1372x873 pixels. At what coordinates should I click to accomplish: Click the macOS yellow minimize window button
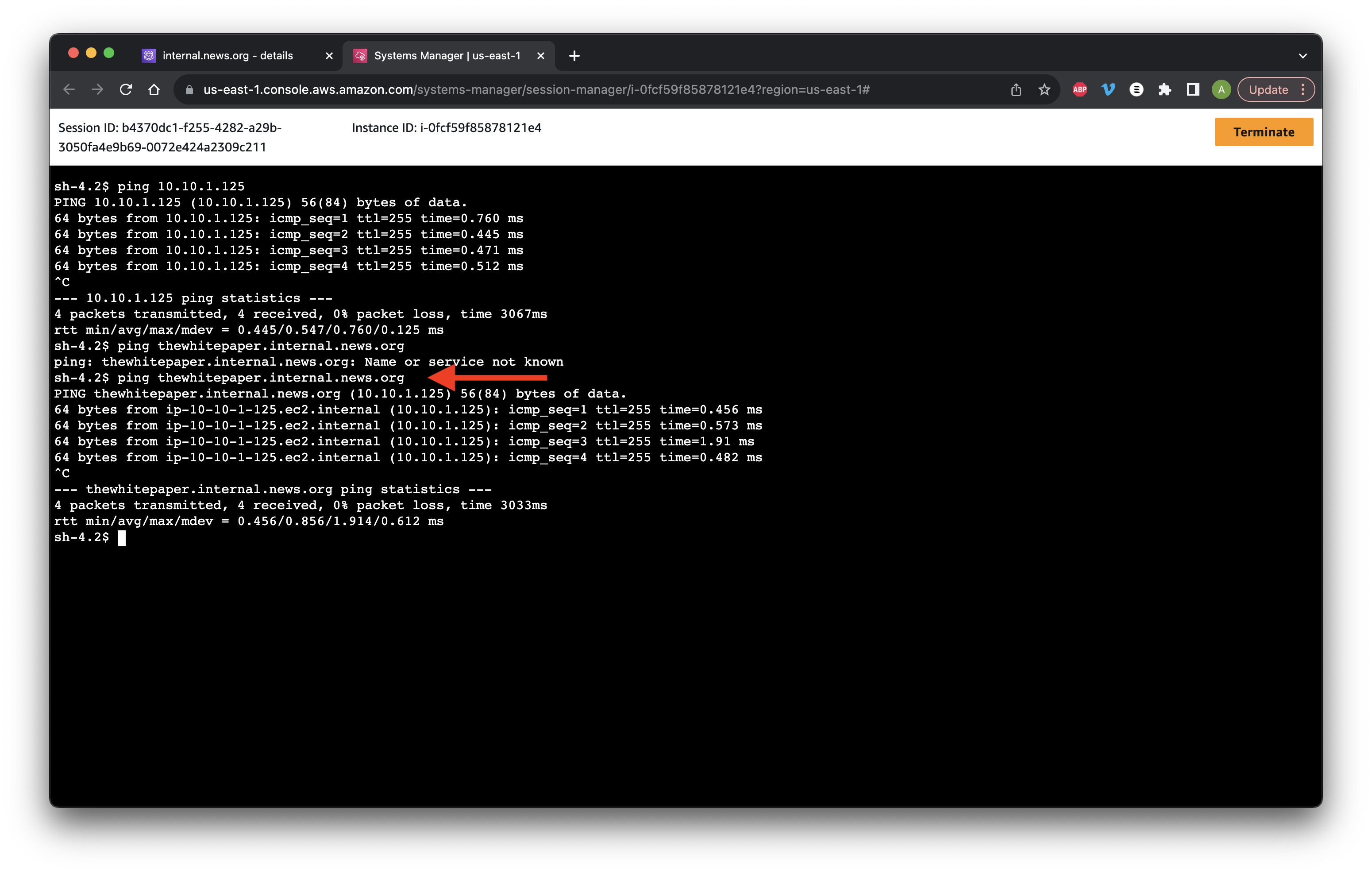(91, 53)
